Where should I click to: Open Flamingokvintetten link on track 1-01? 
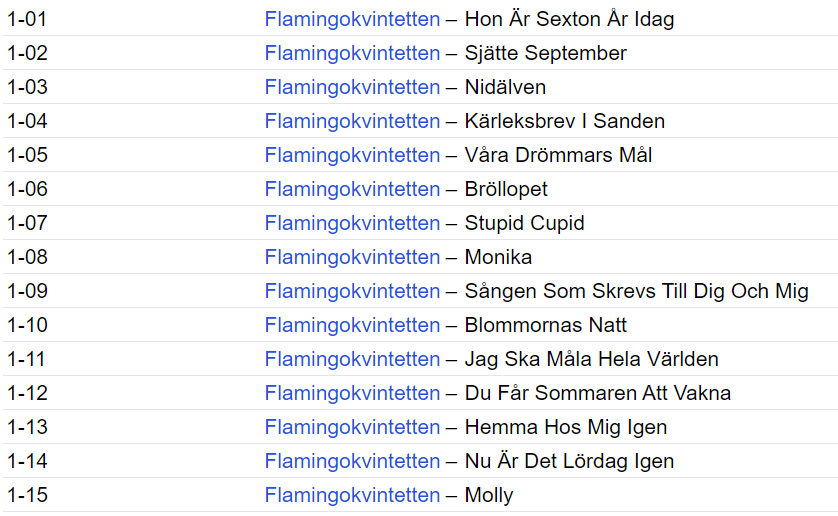coord(352,19)
